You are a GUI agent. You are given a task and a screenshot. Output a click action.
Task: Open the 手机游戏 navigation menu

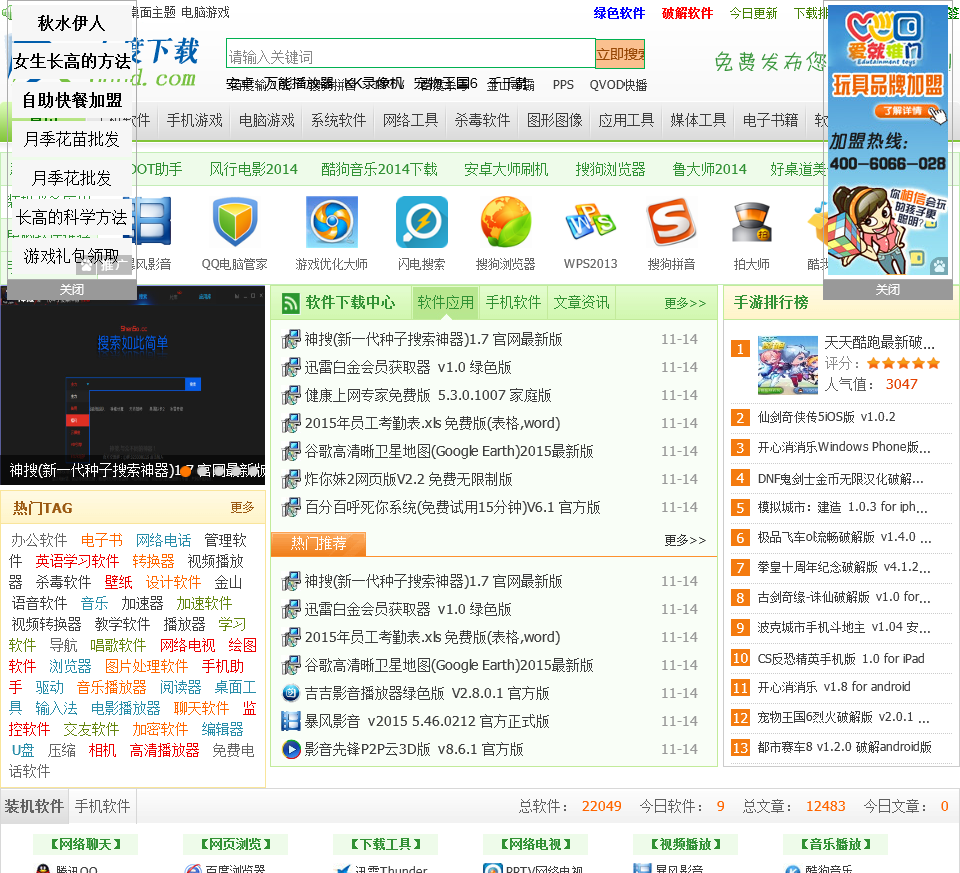pos(195,120)
